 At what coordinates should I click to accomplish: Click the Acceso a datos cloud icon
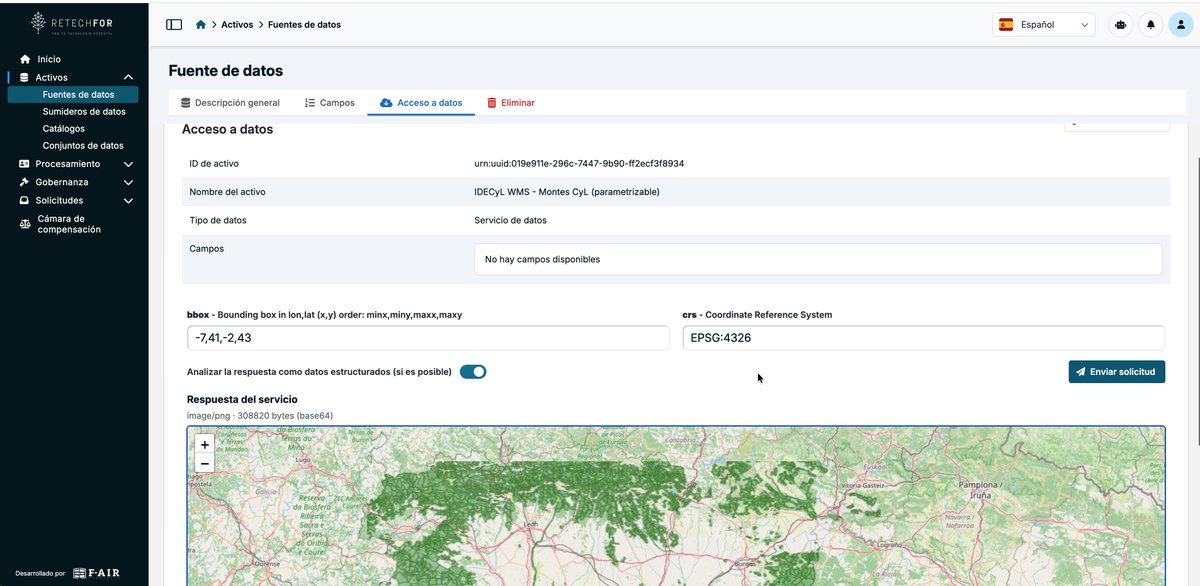[386, 102]
